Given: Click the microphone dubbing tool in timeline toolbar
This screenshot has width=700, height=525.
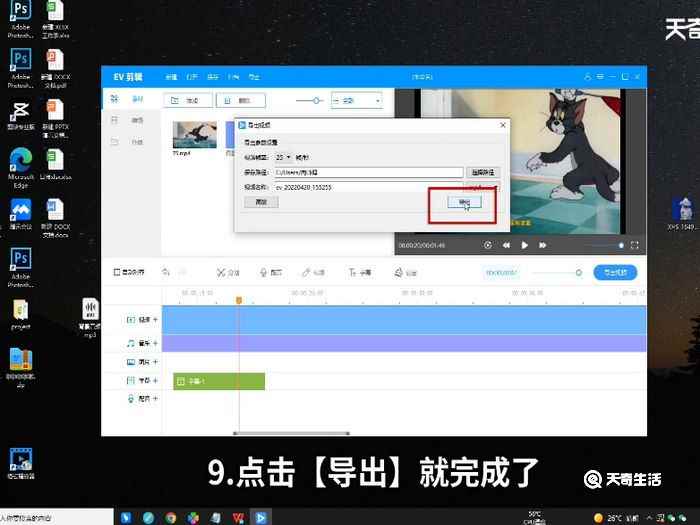Looking at the screenshot, I should tap(271, 272).
